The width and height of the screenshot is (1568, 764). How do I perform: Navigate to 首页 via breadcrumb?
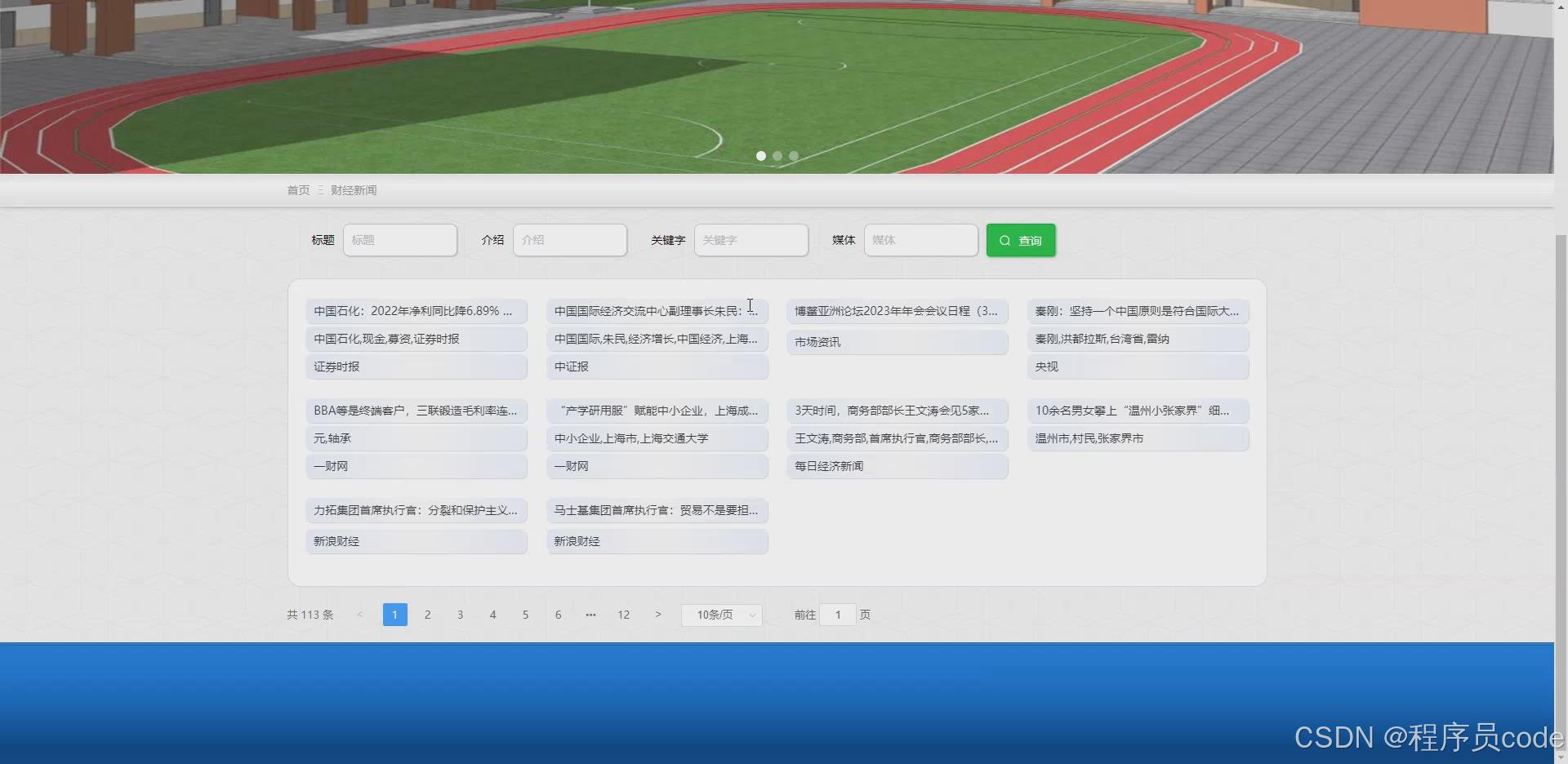coord(297,189)
